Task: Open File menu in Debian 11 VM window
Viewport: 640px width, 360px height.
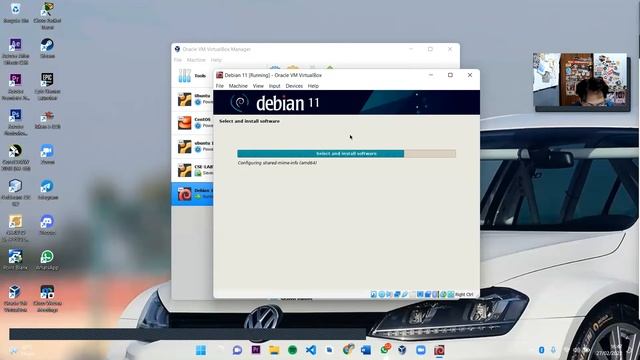Action: [x=220, y=86]
